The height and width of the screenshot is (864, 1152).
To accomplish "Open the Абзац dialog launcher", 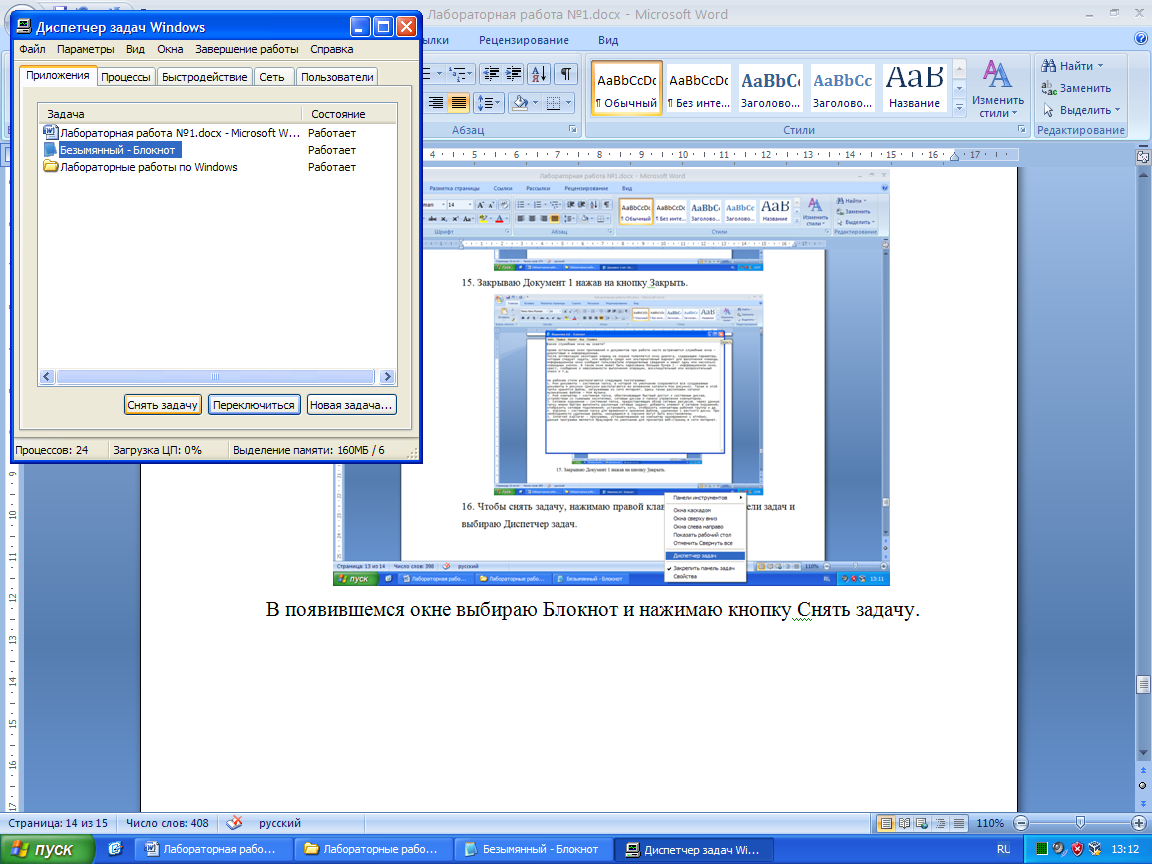I will (x=572, y=129).
